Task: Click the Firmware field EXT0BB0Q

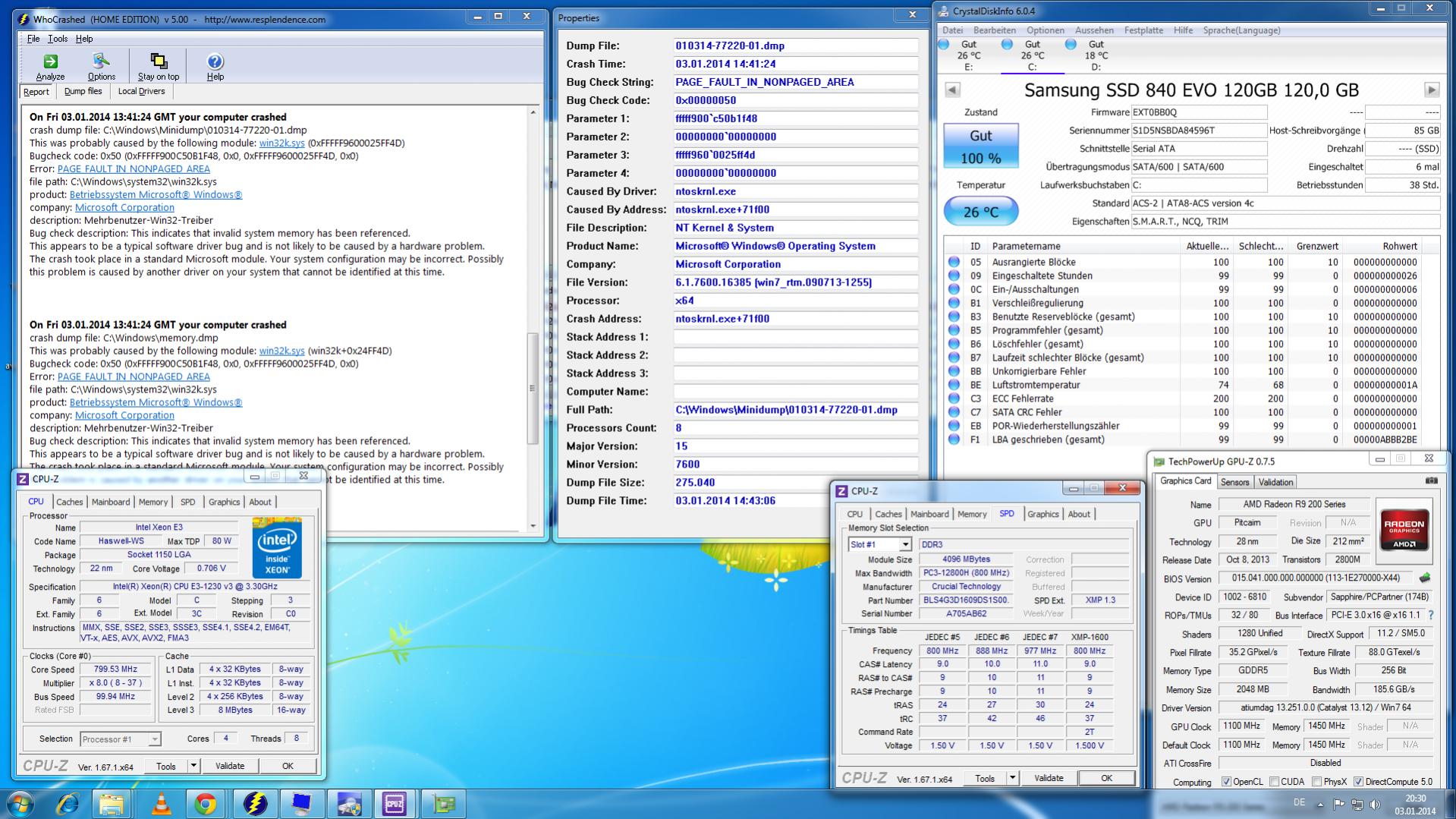Action: tap(1199, 112)
